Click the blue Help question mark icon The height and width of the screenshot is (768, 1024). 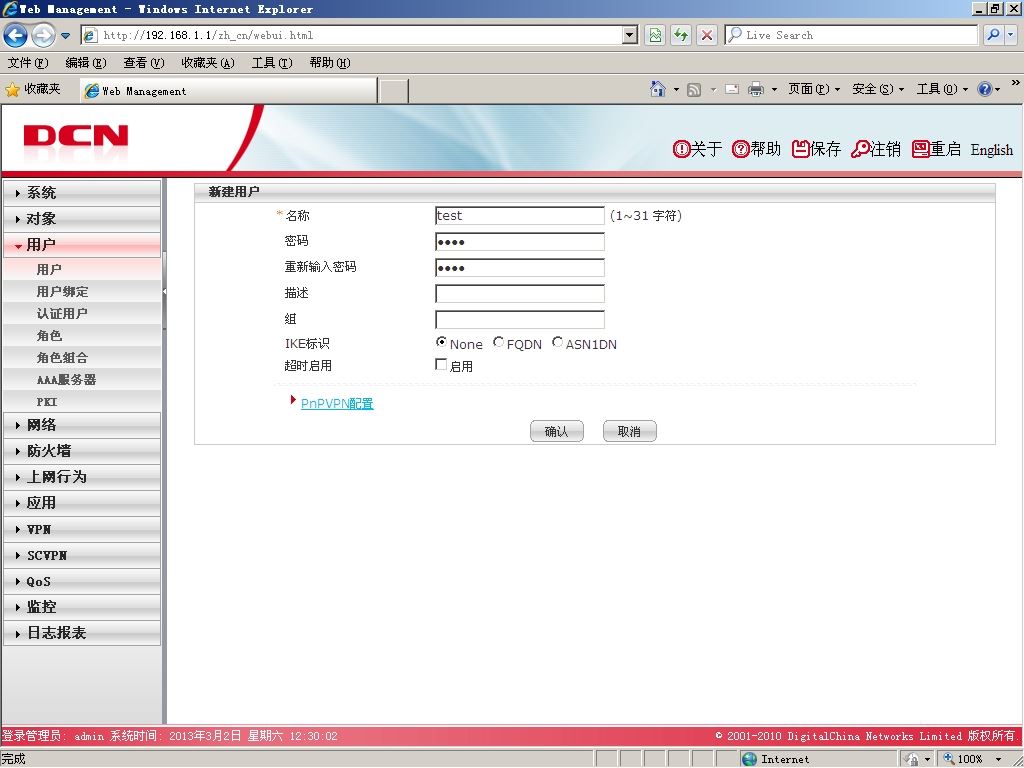pos(985,89)
